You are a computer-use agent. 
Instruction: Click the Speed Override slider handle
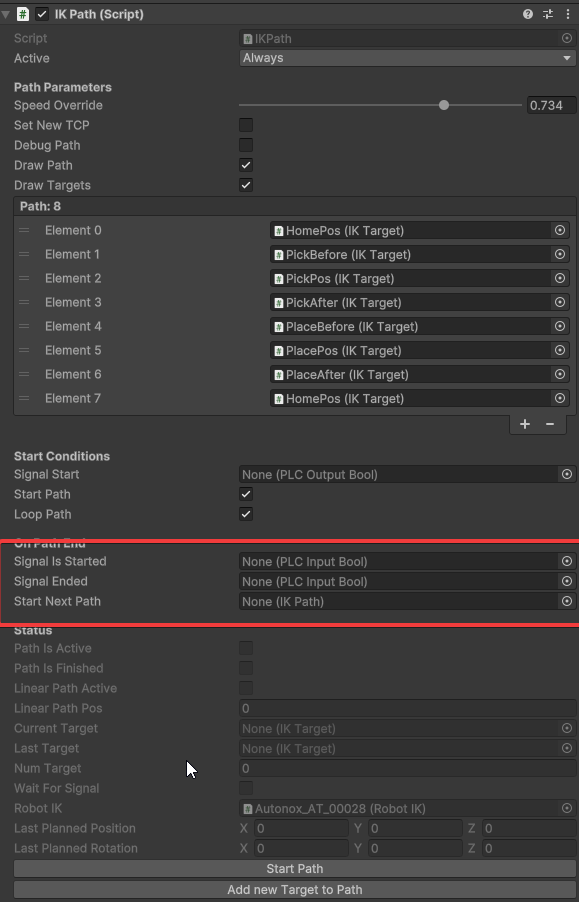[x=444, y=105]
